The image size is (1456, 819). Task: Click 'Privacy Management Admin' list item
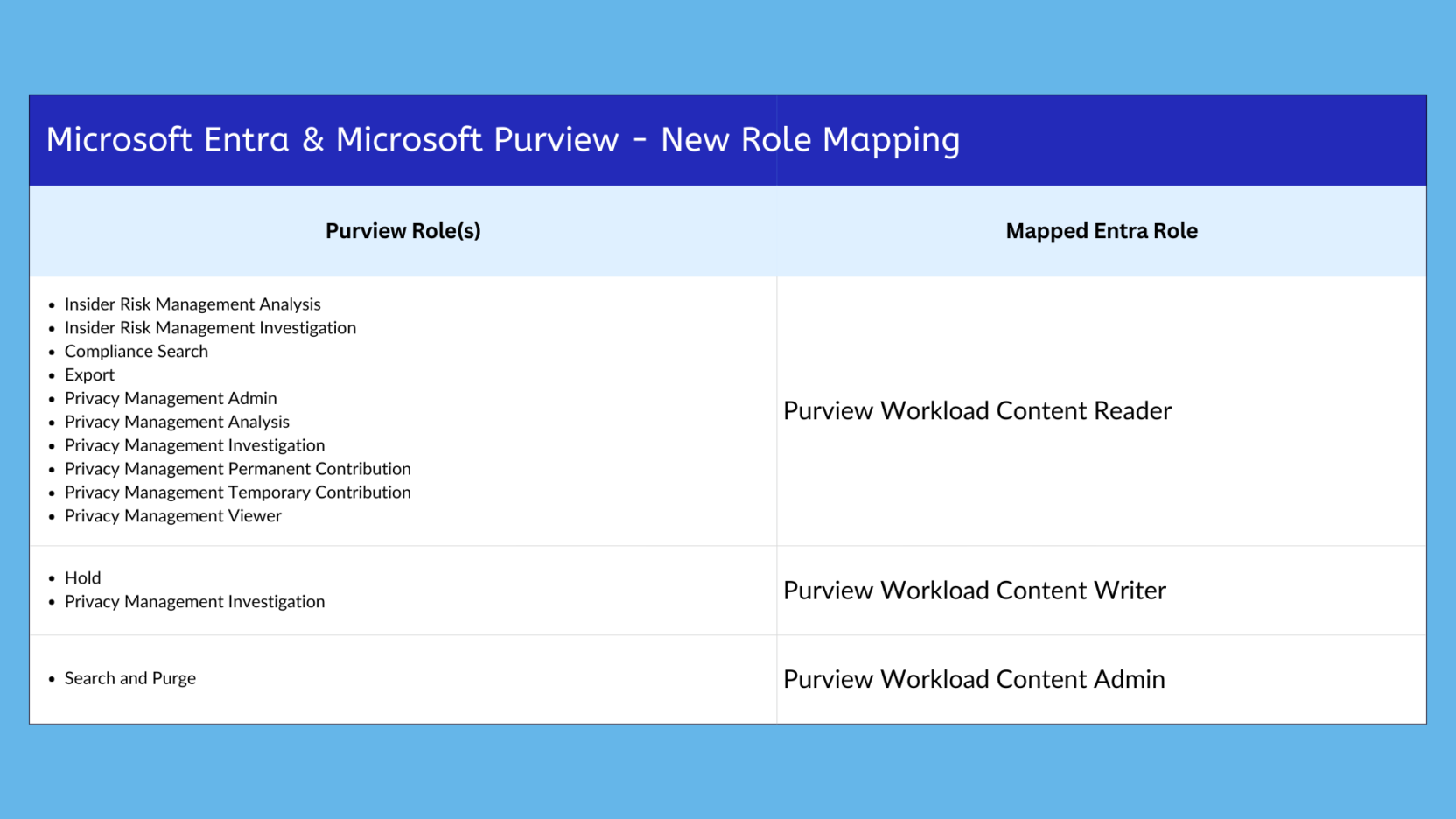(x=171, y=399)
